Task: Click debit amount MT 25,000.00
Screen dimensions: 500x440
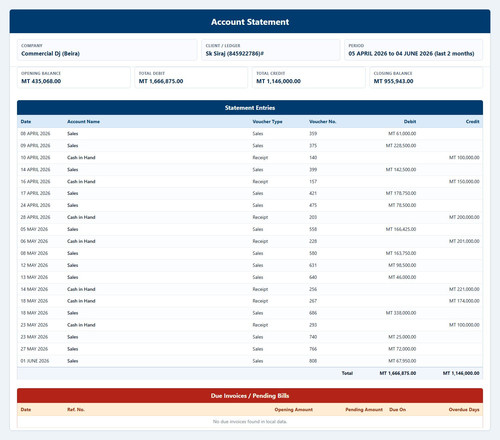Action: click(x=402, y=337)
